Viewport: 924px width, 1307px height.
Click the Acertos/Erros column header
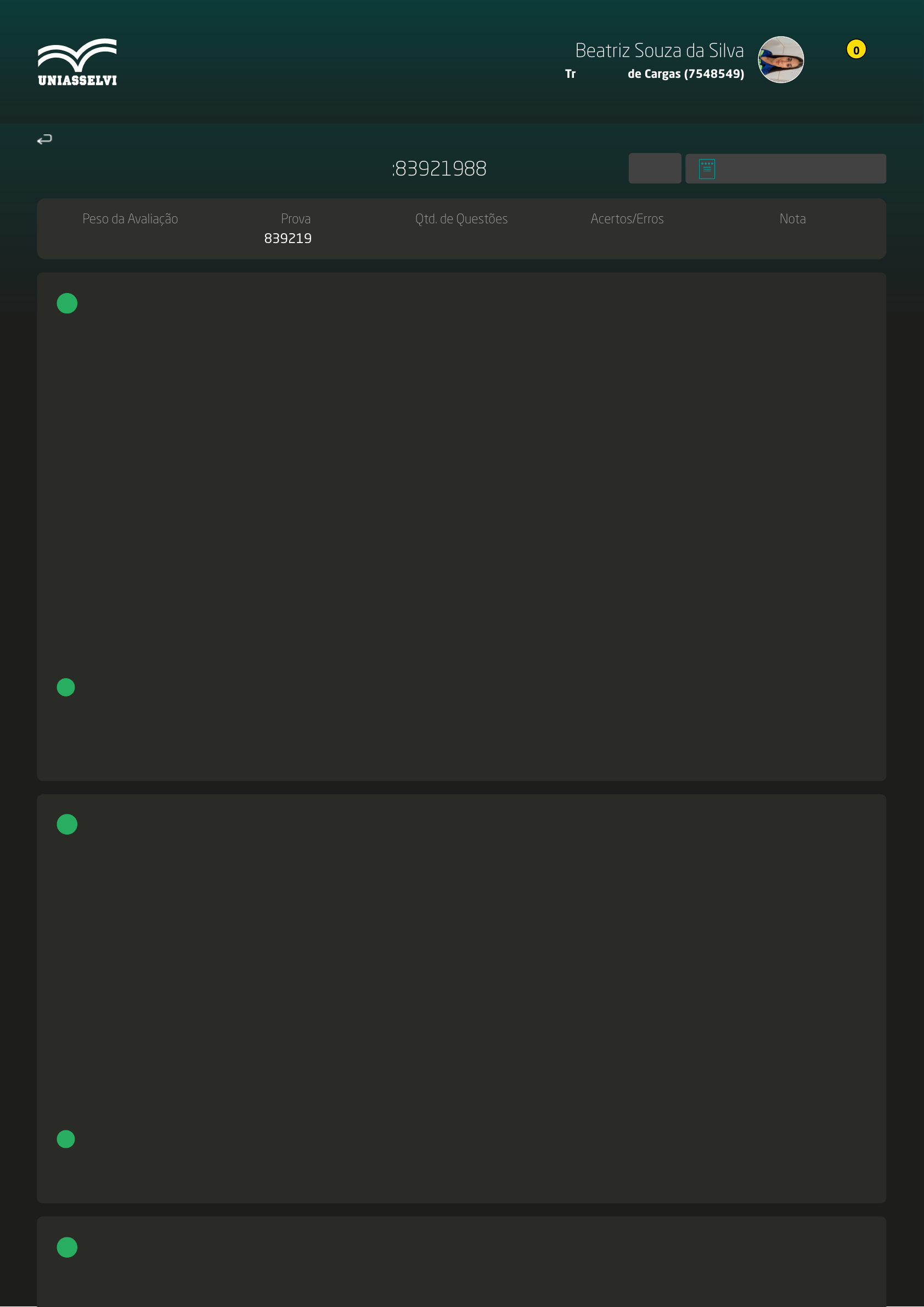(627, 219)
